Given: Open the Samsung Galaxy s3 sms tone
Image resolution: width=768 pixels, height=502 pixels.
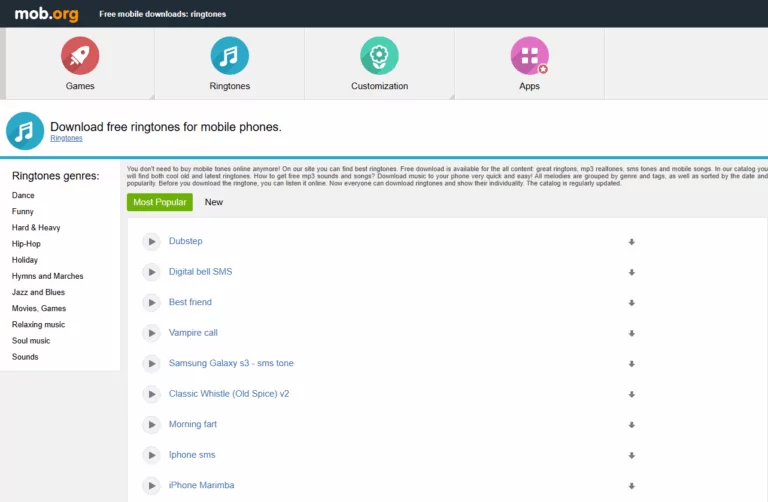Looking at the screenshot, I should 231,363.
